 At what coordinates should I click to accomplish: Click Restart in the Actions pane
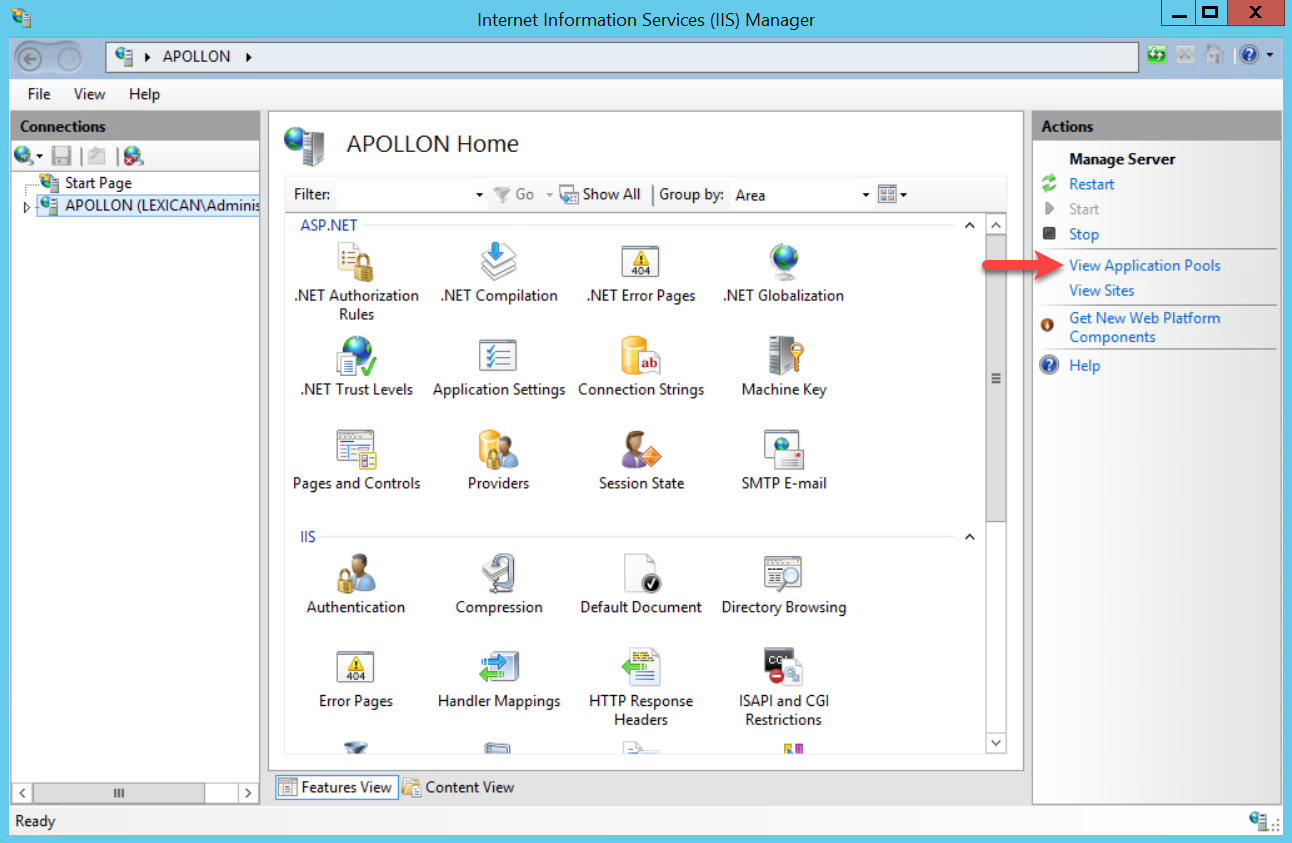(x=1091, y=184)
